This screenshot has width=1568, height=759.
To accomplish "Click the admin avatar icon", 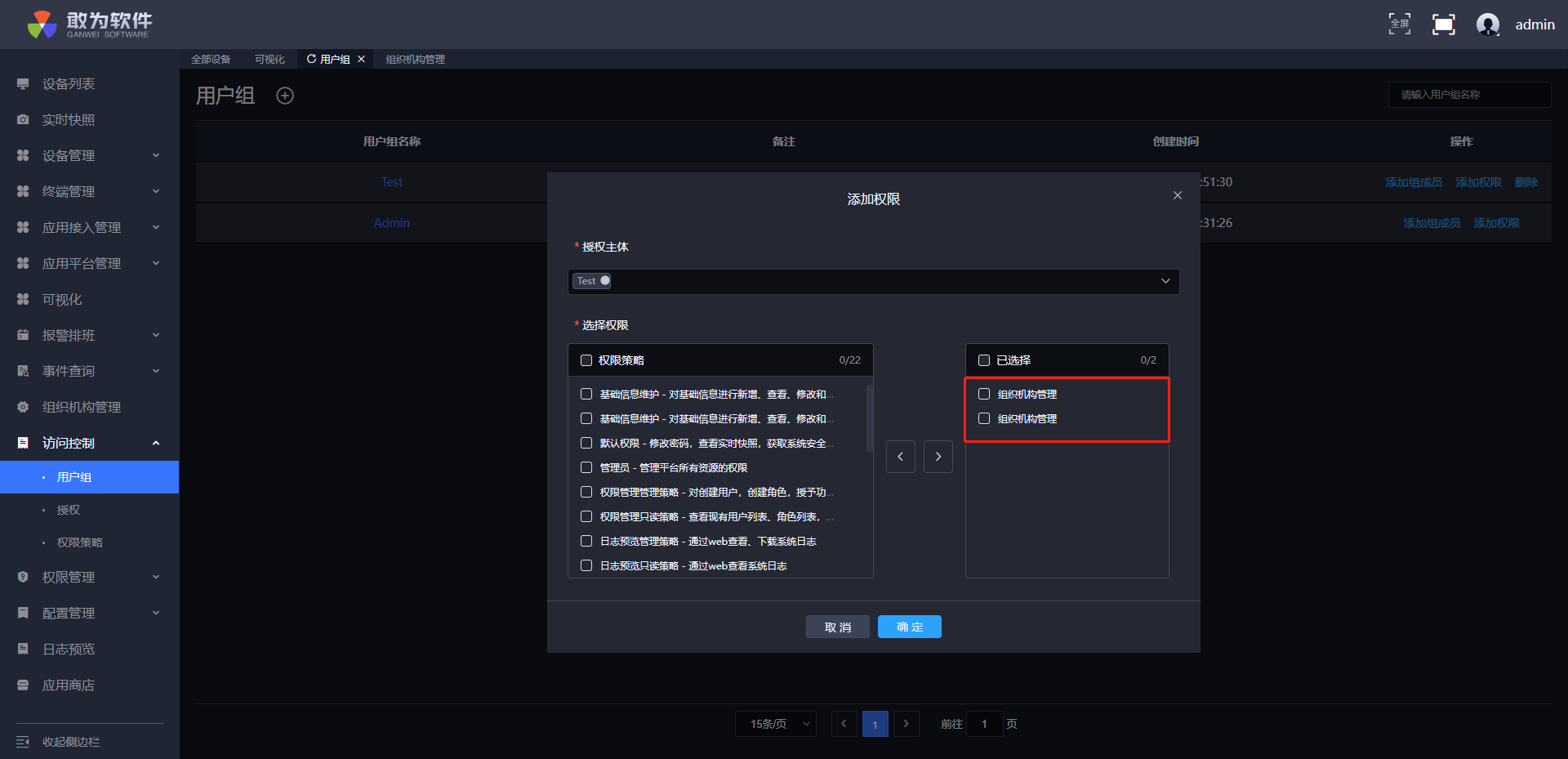I will coord(1487,25).
